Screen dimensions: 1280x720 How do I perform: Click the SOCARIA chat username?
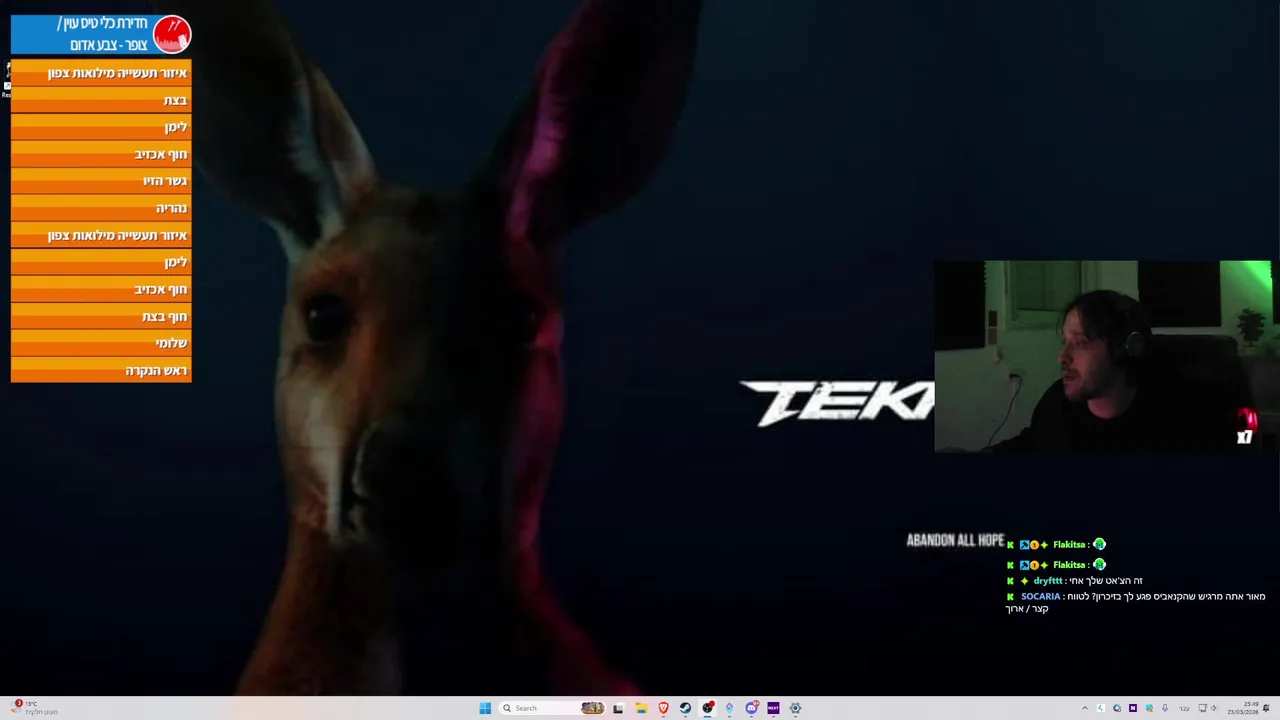[x=1040, y=597]
